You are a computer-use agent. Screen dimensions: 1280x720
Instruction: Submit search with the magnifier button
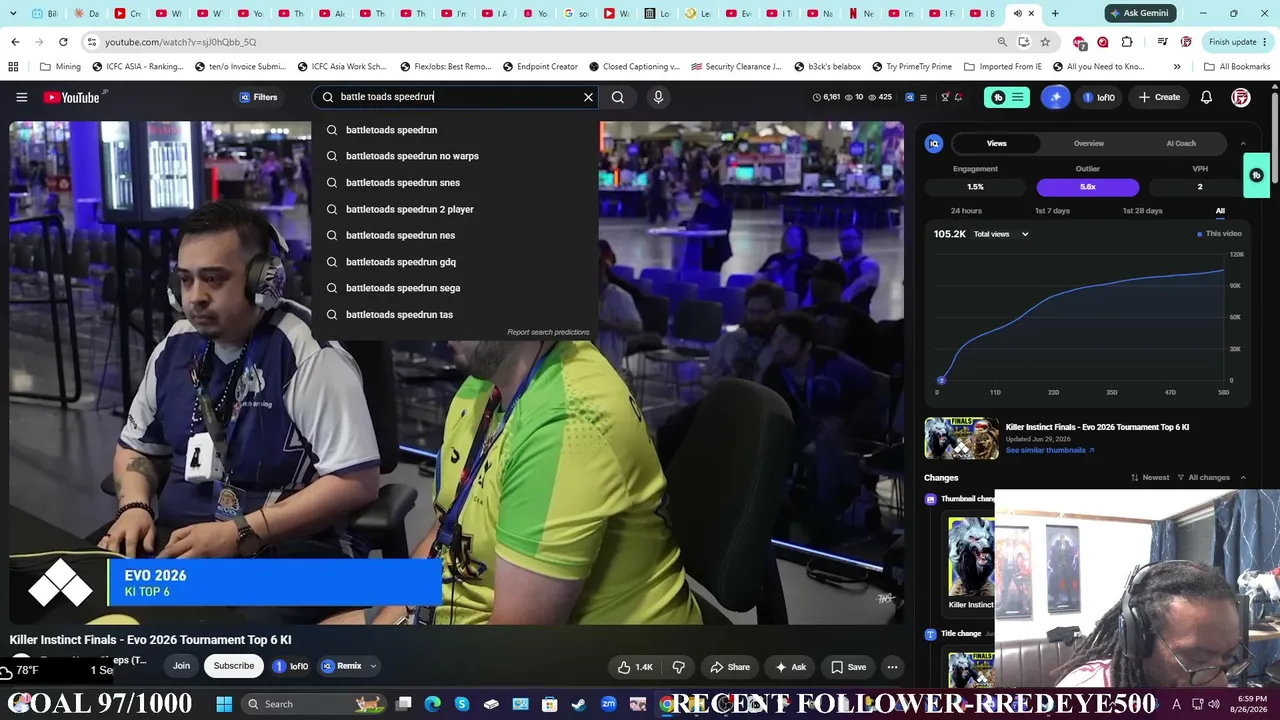pos(618,97)
